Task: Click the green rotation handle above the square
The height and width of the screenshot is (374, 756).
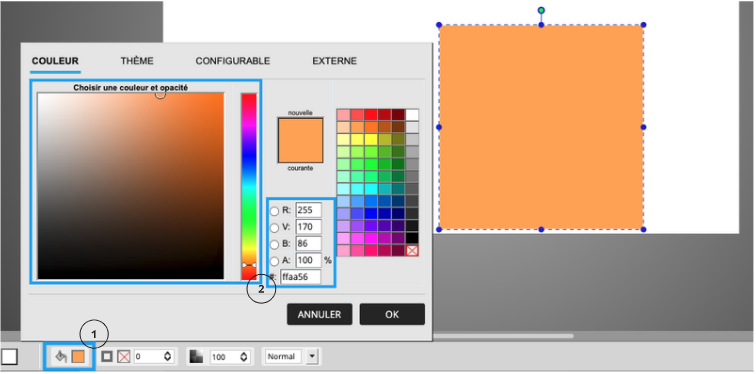Action: (541, 10)
